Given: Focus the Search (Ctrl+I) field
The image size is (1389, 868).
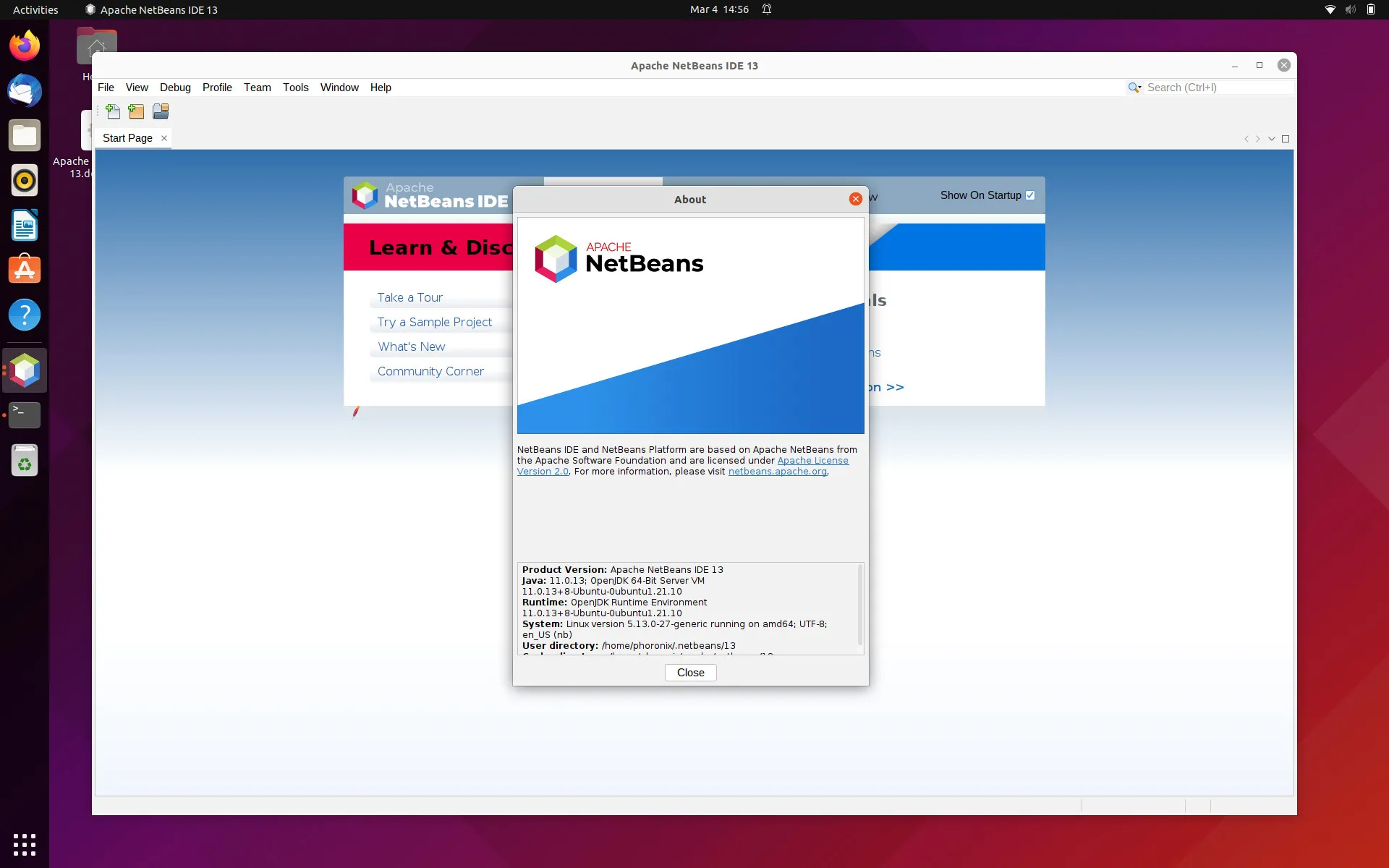Looking at the screenshot, I should 1215,88.
